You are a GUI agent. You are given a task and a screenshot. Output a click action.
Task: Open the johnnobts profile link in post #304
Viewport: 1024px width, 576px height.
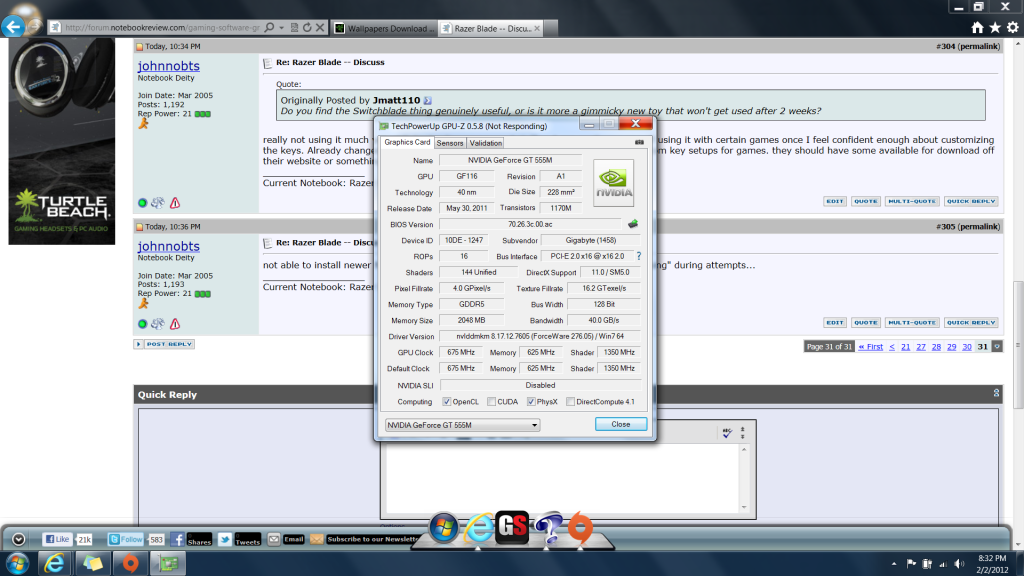[168, 66]
